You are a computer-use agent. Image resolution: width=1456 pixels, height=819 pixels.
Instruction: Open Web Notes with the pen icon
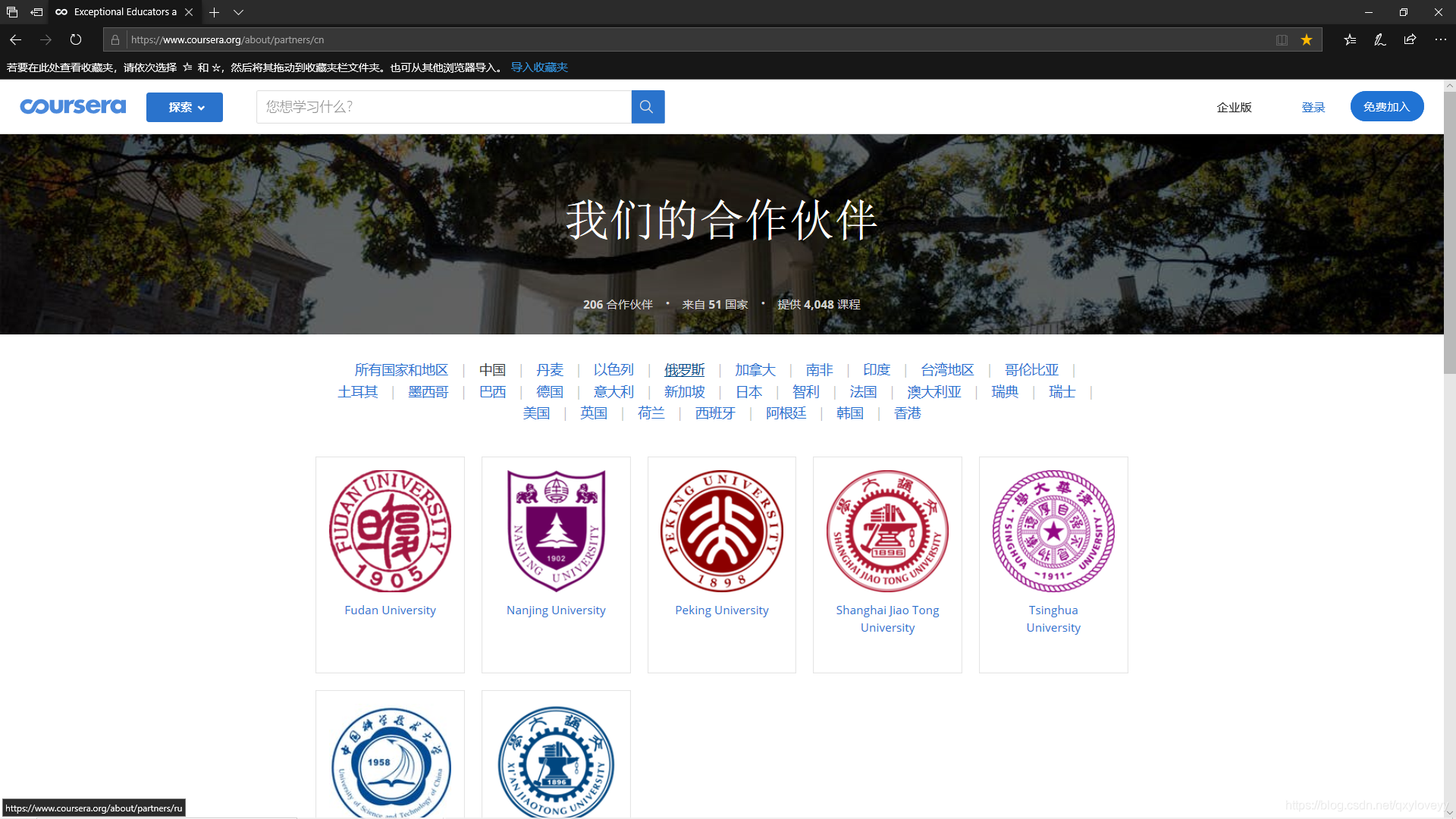click(1379, 39)
